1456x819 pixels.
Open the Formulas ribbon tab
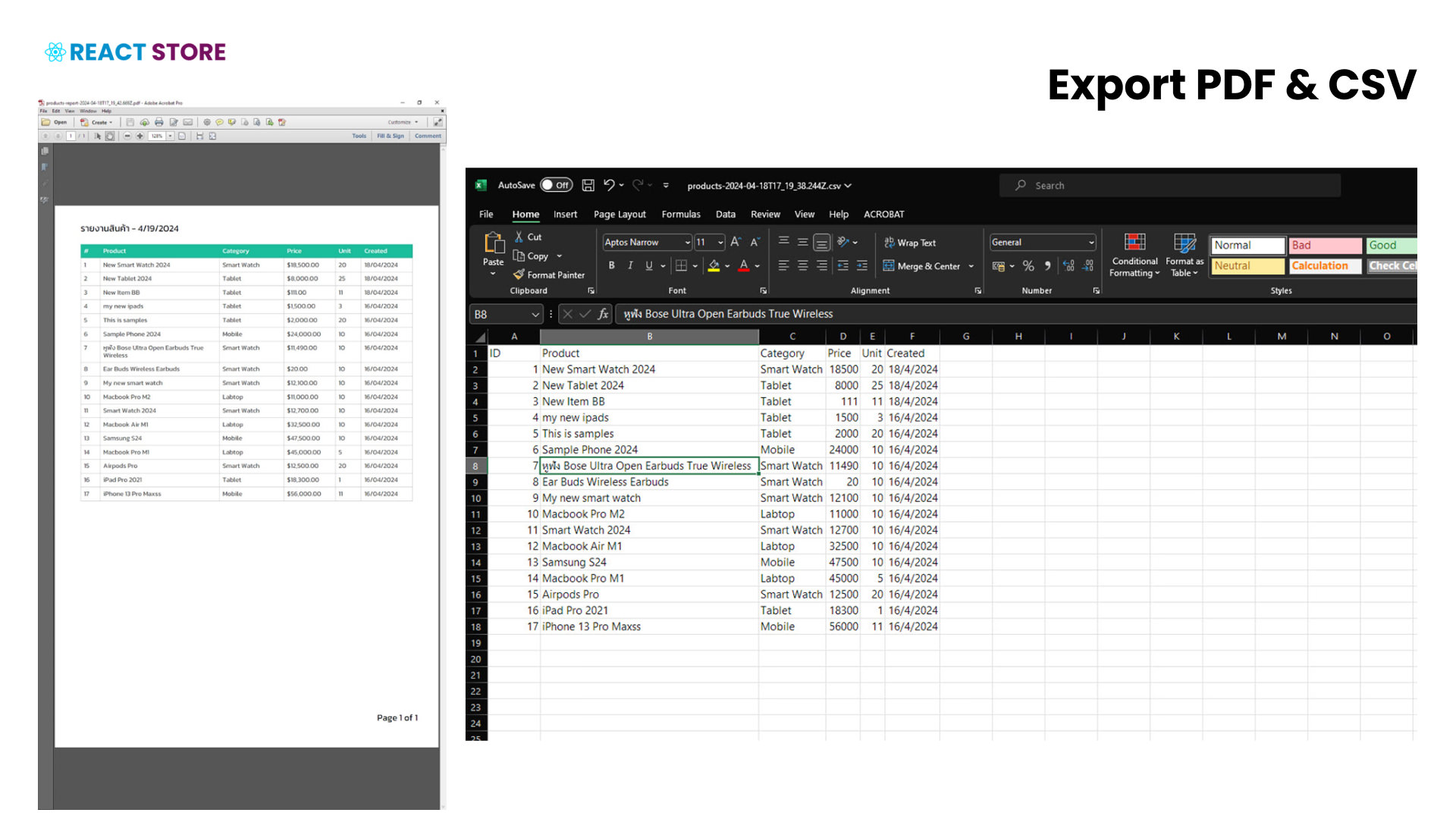click(x=681, y=215)
